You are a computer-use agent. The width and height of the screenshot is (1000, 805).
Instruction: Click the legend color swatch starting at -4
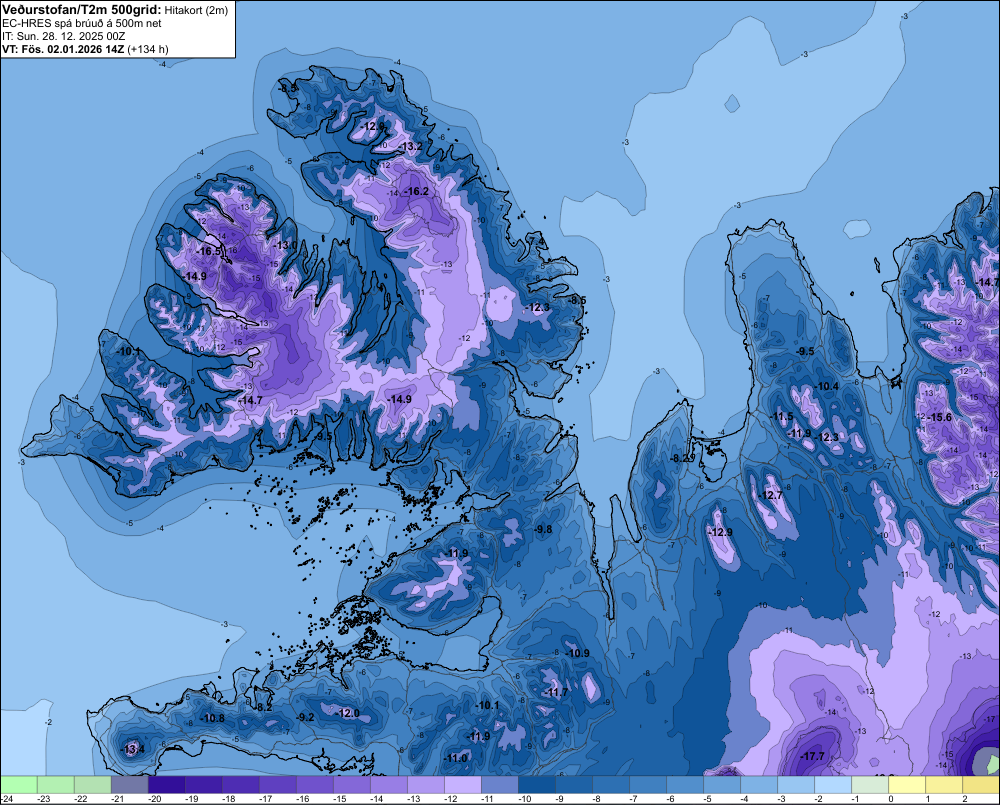click(x=759, y=785)
